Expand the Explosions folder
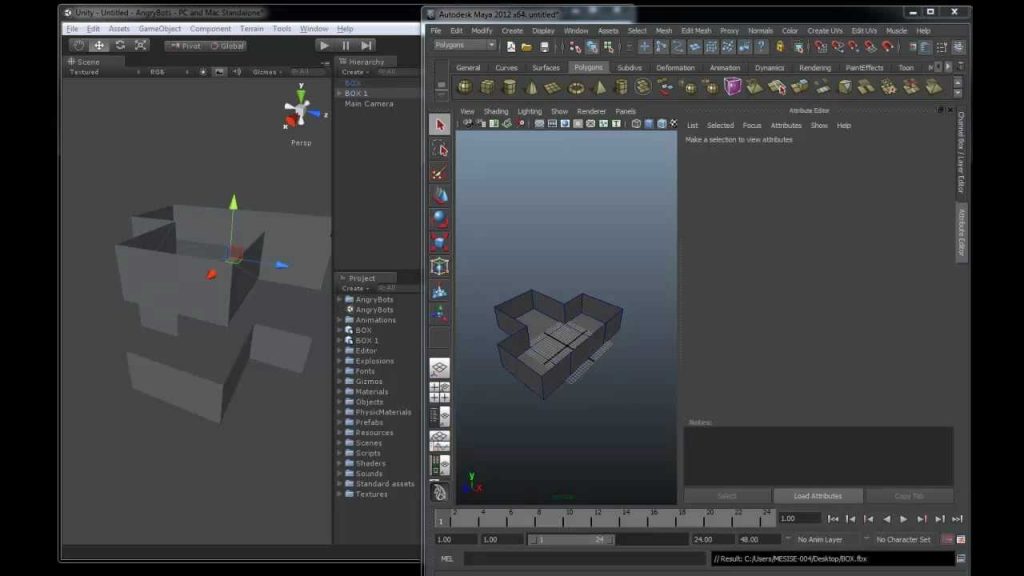The width and height of the screenshot is (1024, 576). pyautogui.click(x=340, y=360)
